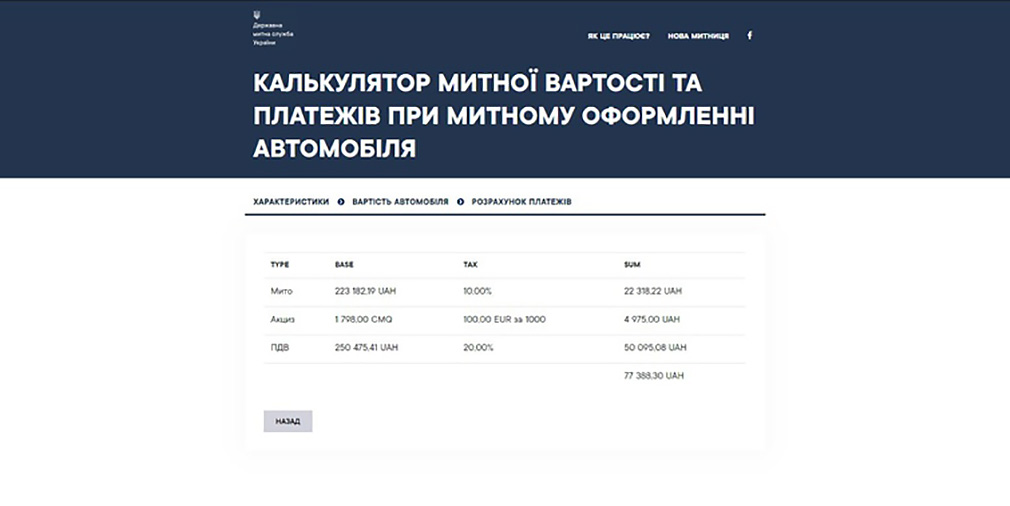Open the Facebook page icon
This screenshot has width=1010, height=506.
tap(750, 35)
